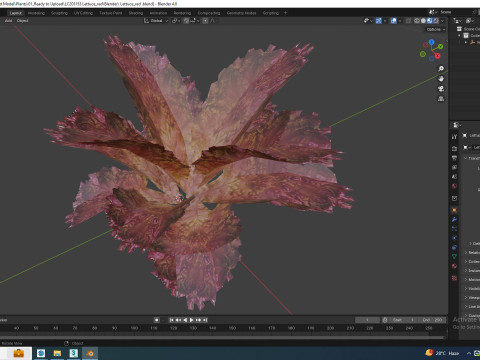Click the Scene Collection icon in outliner

[x=459, y=29]
